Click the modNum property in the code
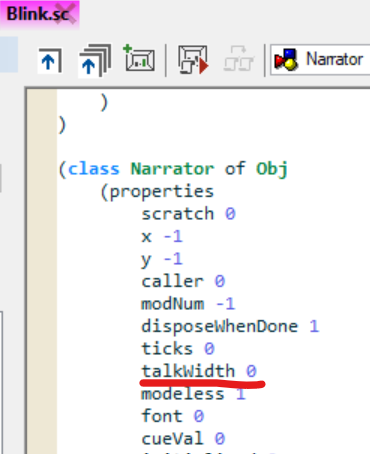This screenshot has height=454, width=370. click(173, 304)
